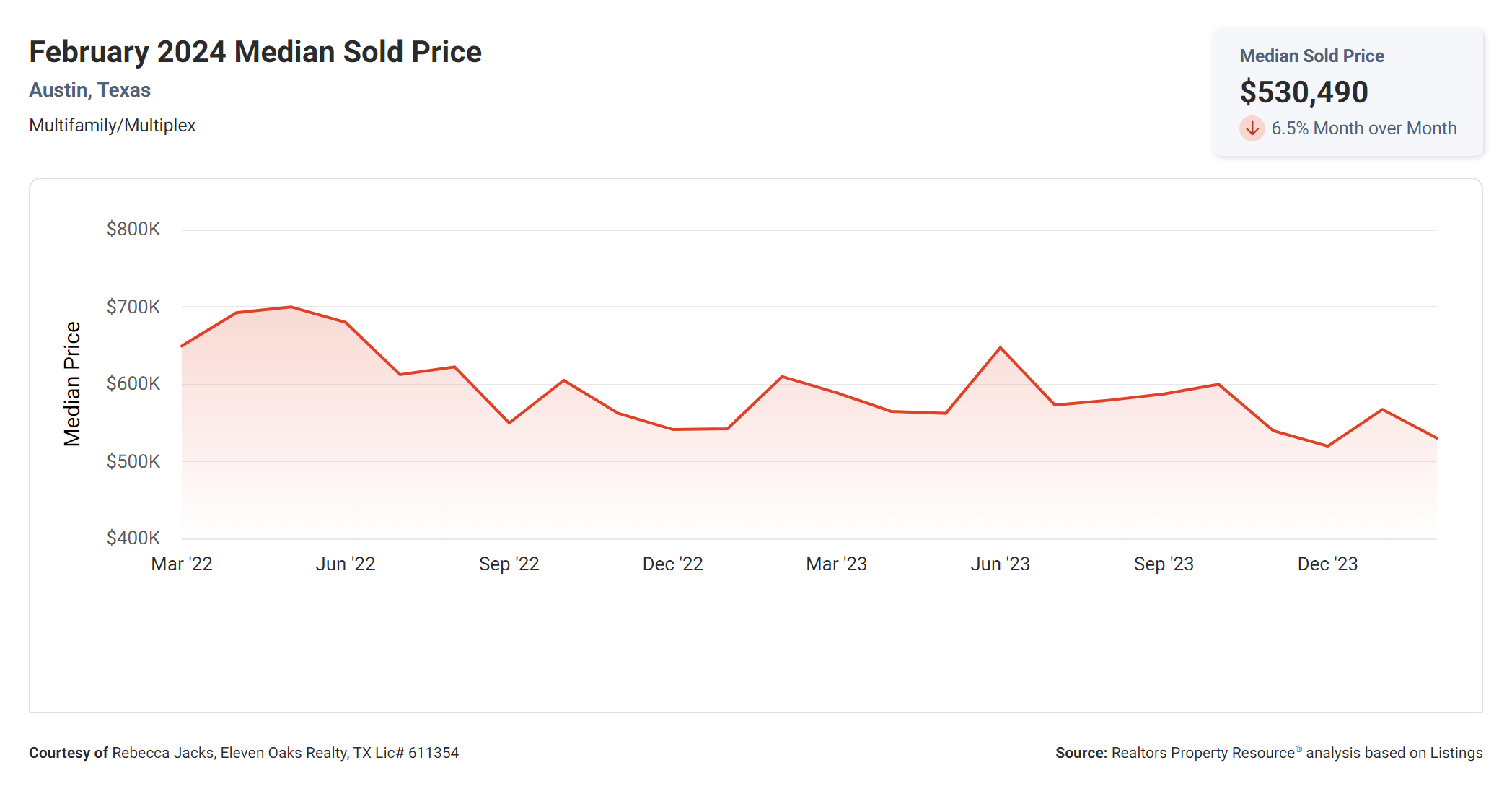Image resolution: width=1512 pixels, height=794 pixels.
Task: Click the $700K y-axis label
Action: pos(133,307)
